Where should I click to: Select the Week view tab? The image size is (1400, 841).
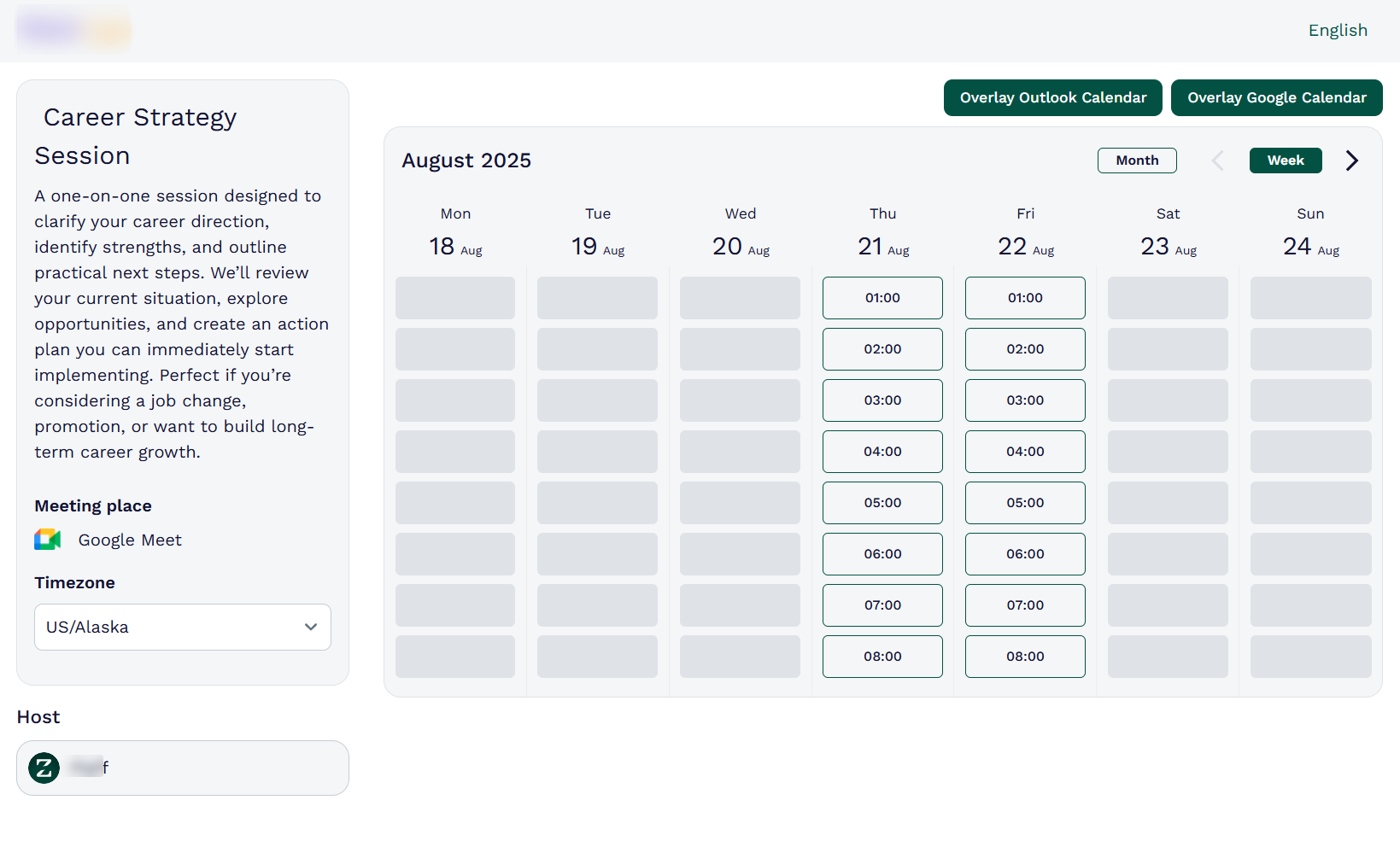pyautogui.click(x=1286, y=161)
